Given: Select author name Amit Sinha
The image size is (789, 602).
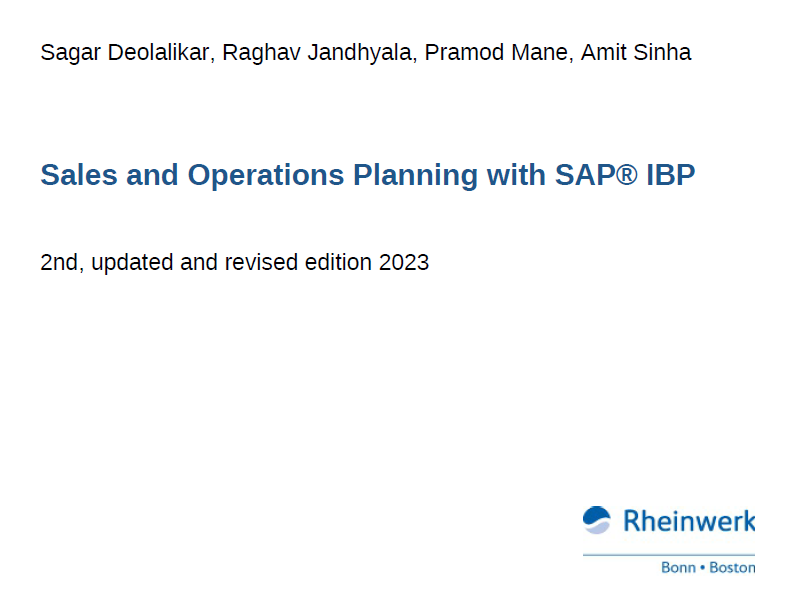Looking at the screenshot, I should (x=636, y=52).
